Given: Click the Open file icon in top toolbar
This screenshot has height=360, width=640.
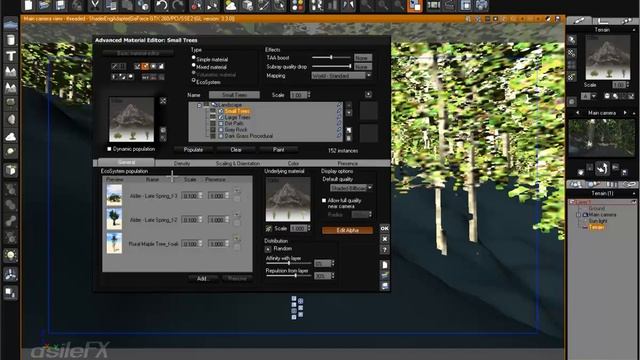Looking at the screenshot, I should pyautogui.click(x=44, y=5).
